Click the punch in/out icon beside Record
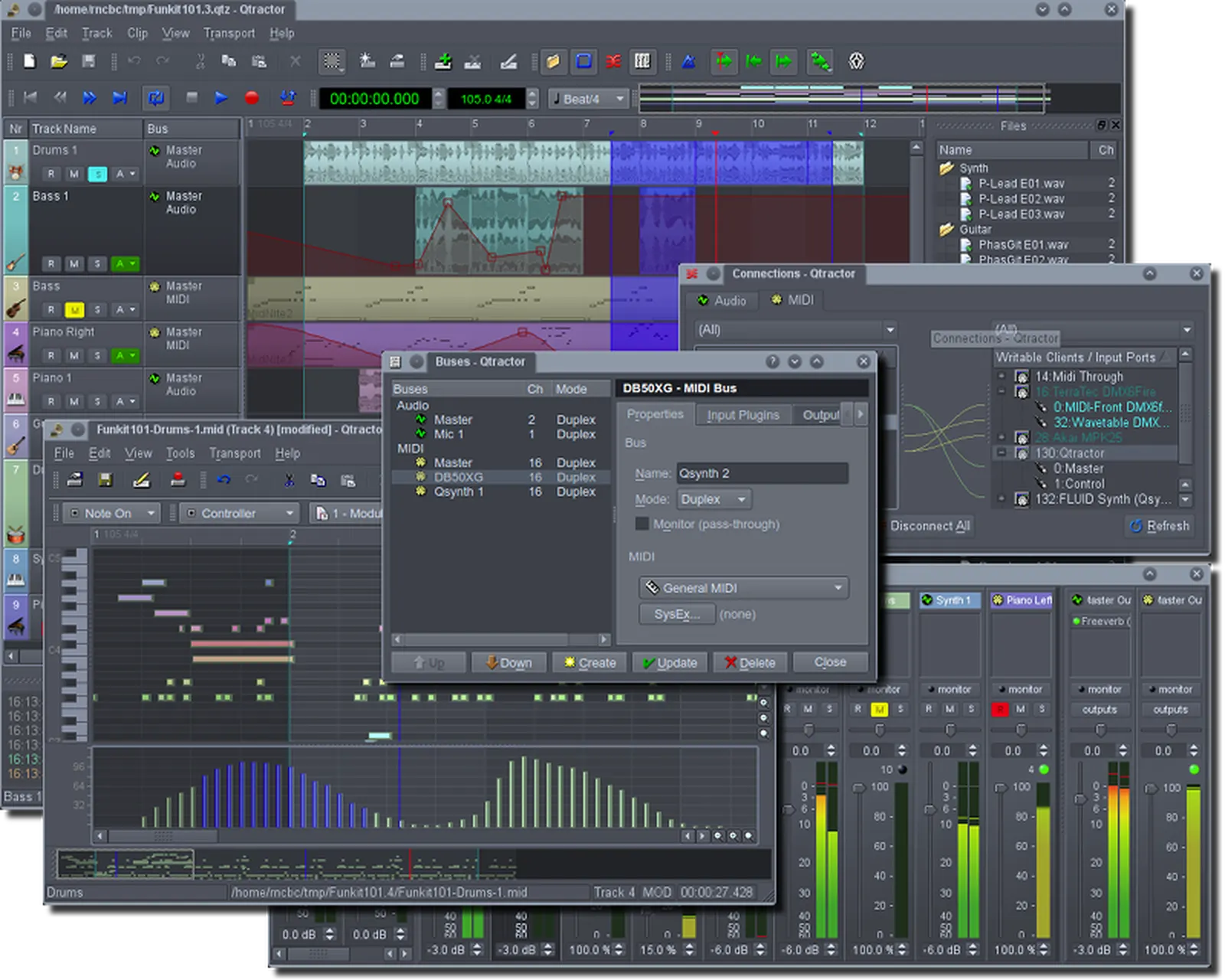The image size is (1225, 980). pos(288,98)
